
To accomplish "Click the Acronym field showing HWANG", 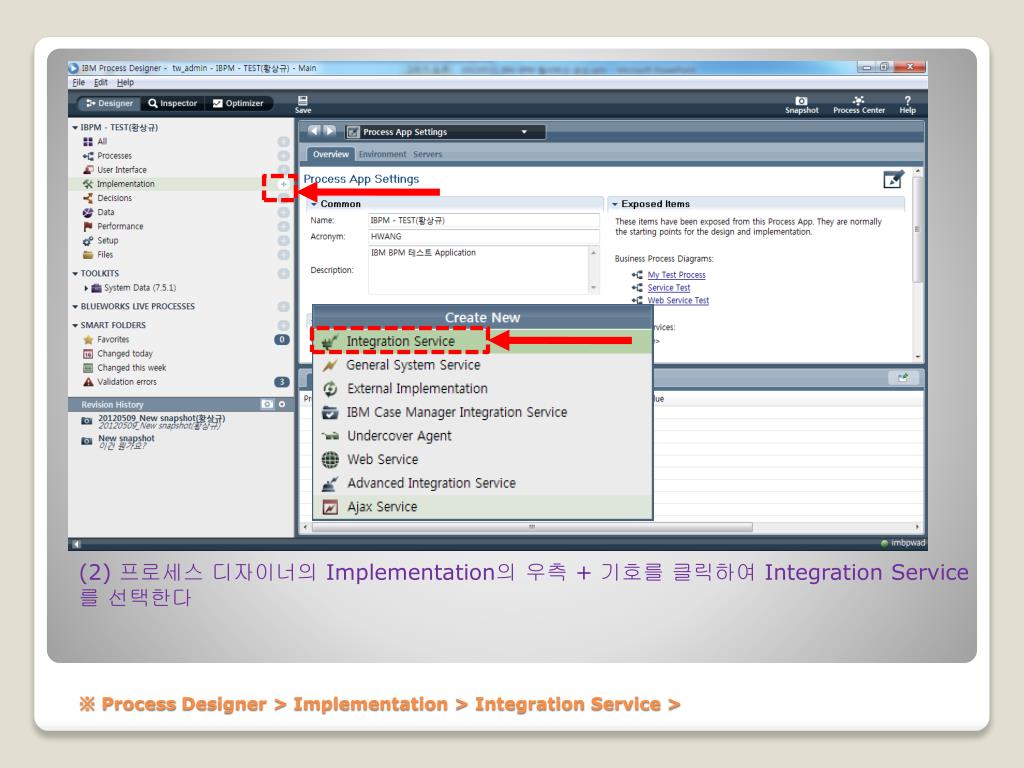I will (483, 237).
